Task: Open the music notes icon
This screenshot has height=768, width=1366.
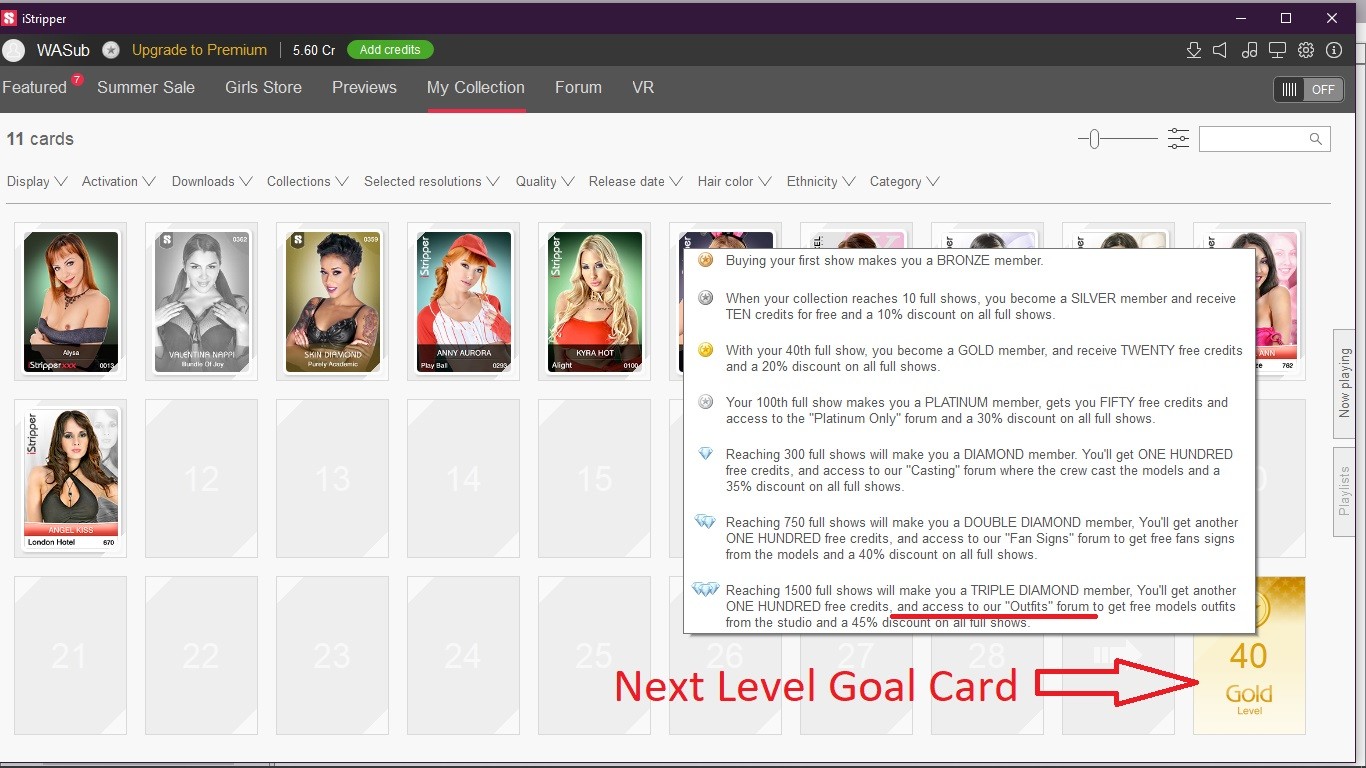Action: pos(1249,50)
